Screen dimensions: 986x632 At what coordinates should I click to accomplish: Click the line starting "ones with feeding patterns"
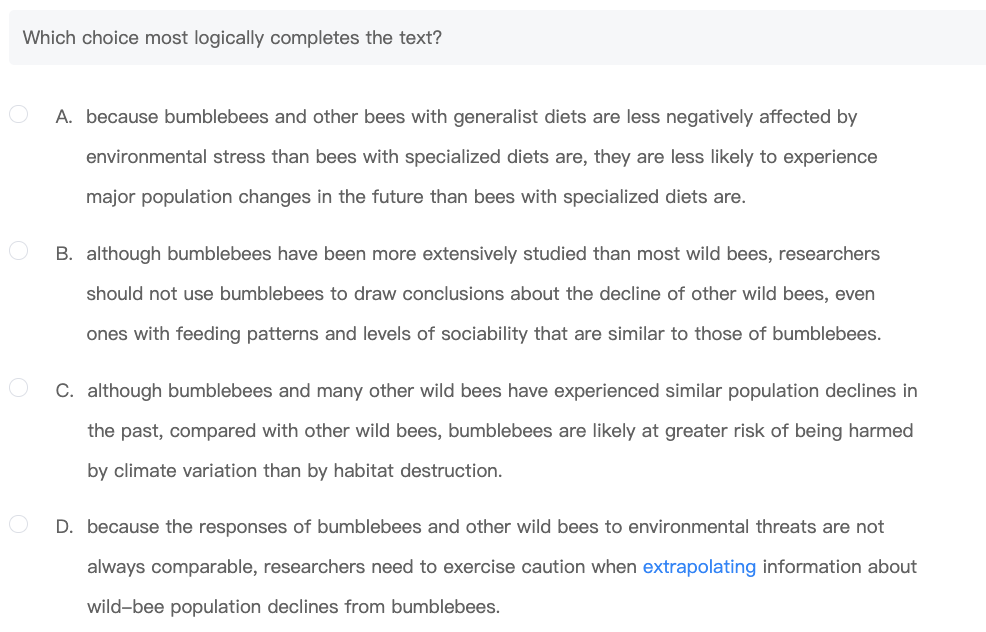[x=483, y=334]
